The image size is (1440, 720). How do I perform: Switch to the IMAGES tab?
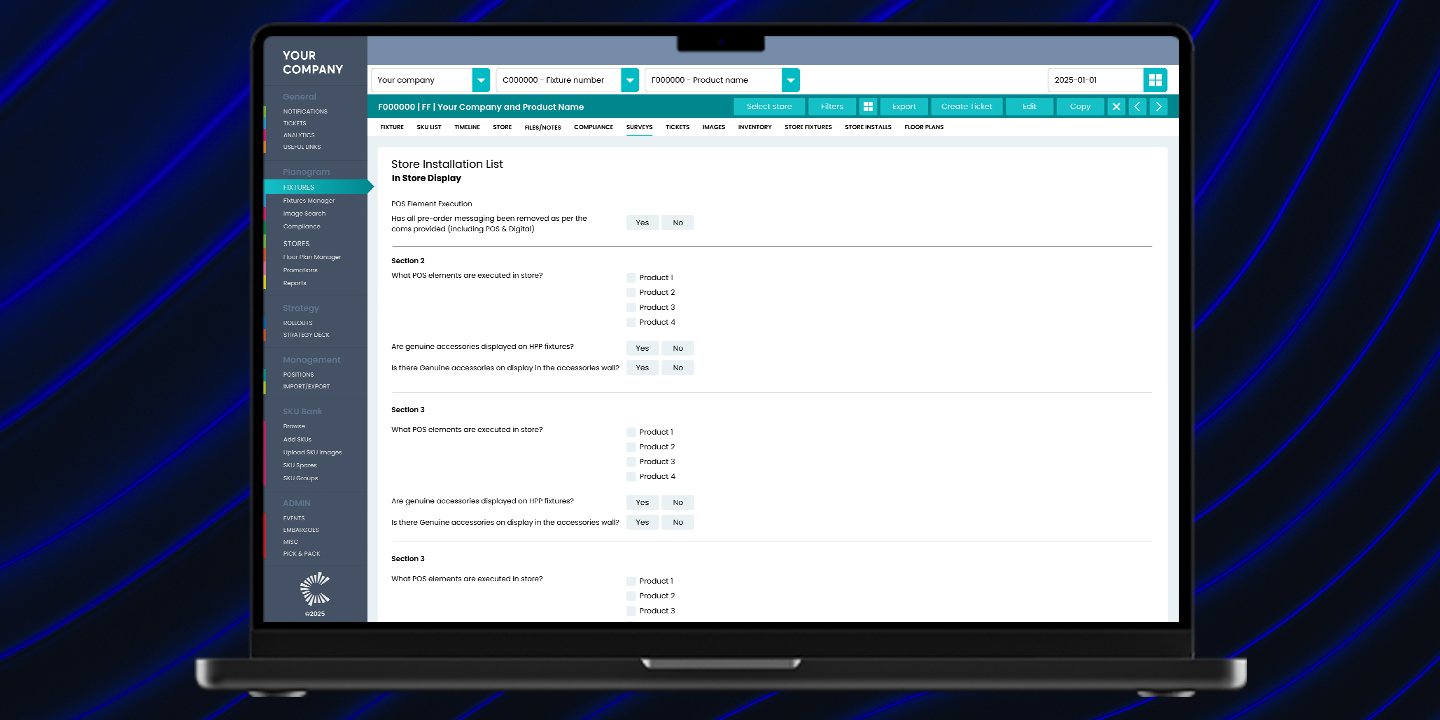click(x=713, y=127)
